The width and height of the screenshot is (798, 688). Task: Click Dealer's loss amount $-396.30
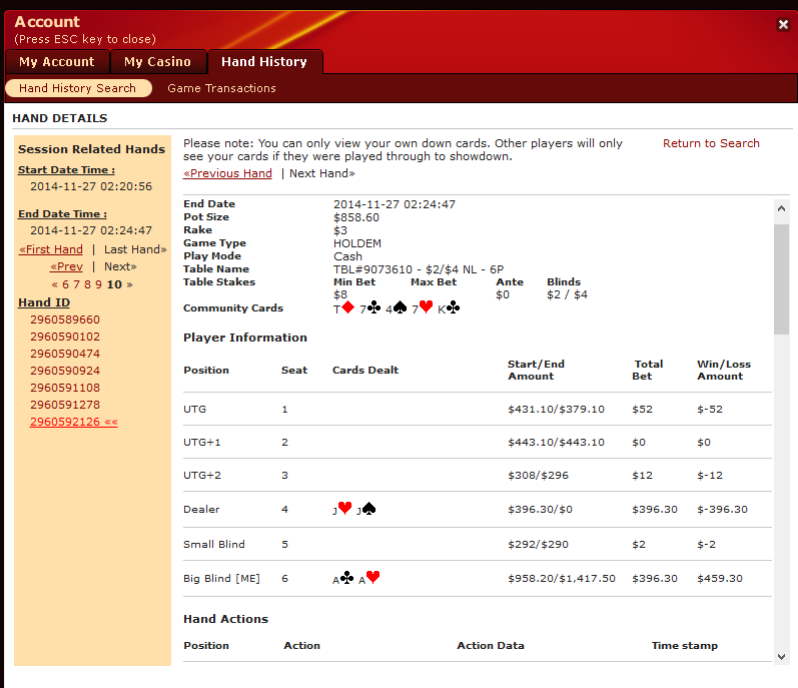click(722, 509)
